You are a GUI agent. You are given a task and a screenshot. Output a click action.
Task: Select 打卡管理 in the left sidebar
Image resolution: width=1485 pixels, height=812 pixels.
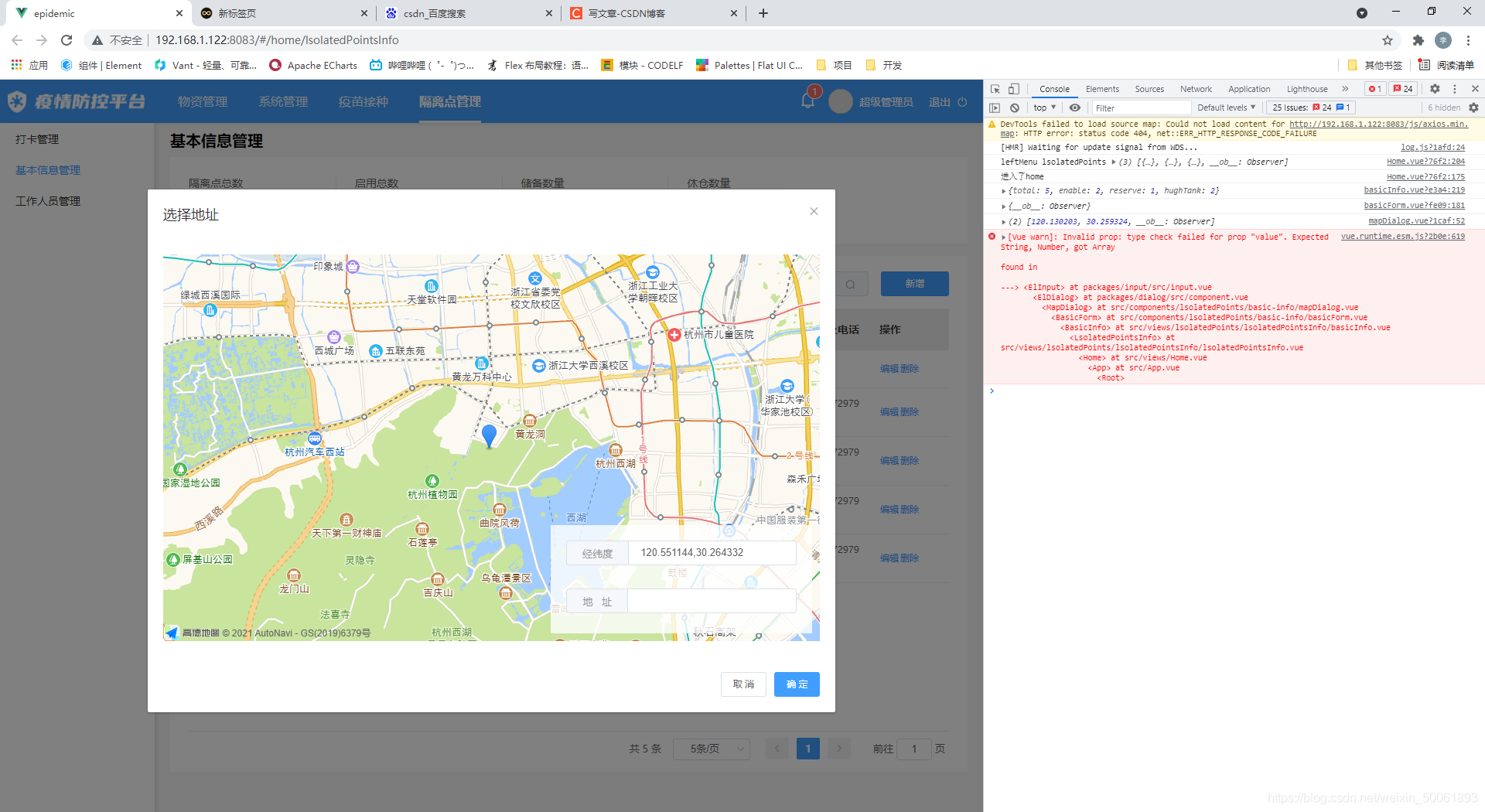point(37,139)
